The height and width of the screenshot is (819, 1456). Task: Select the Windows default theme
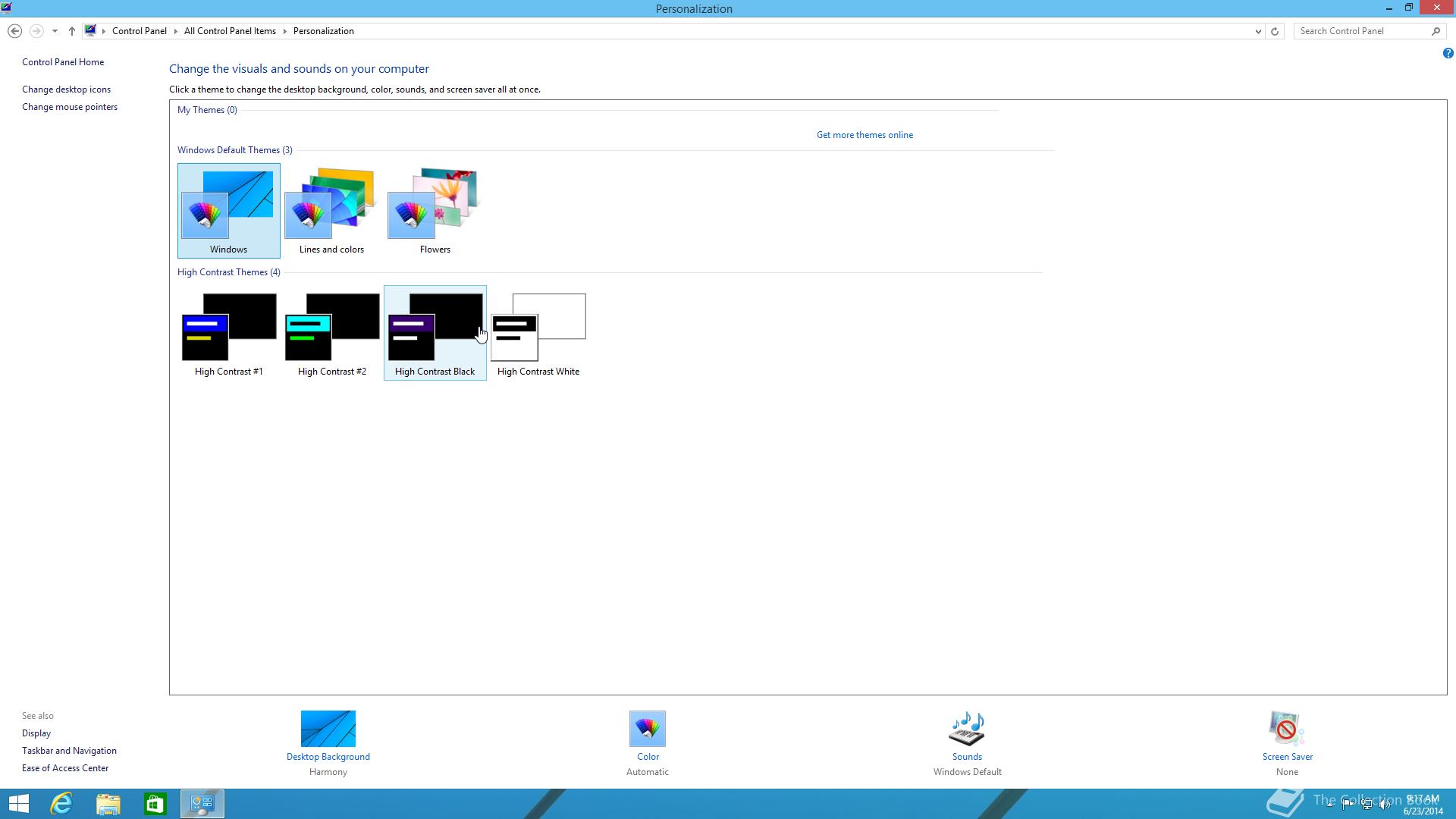[x=228, y=211]
